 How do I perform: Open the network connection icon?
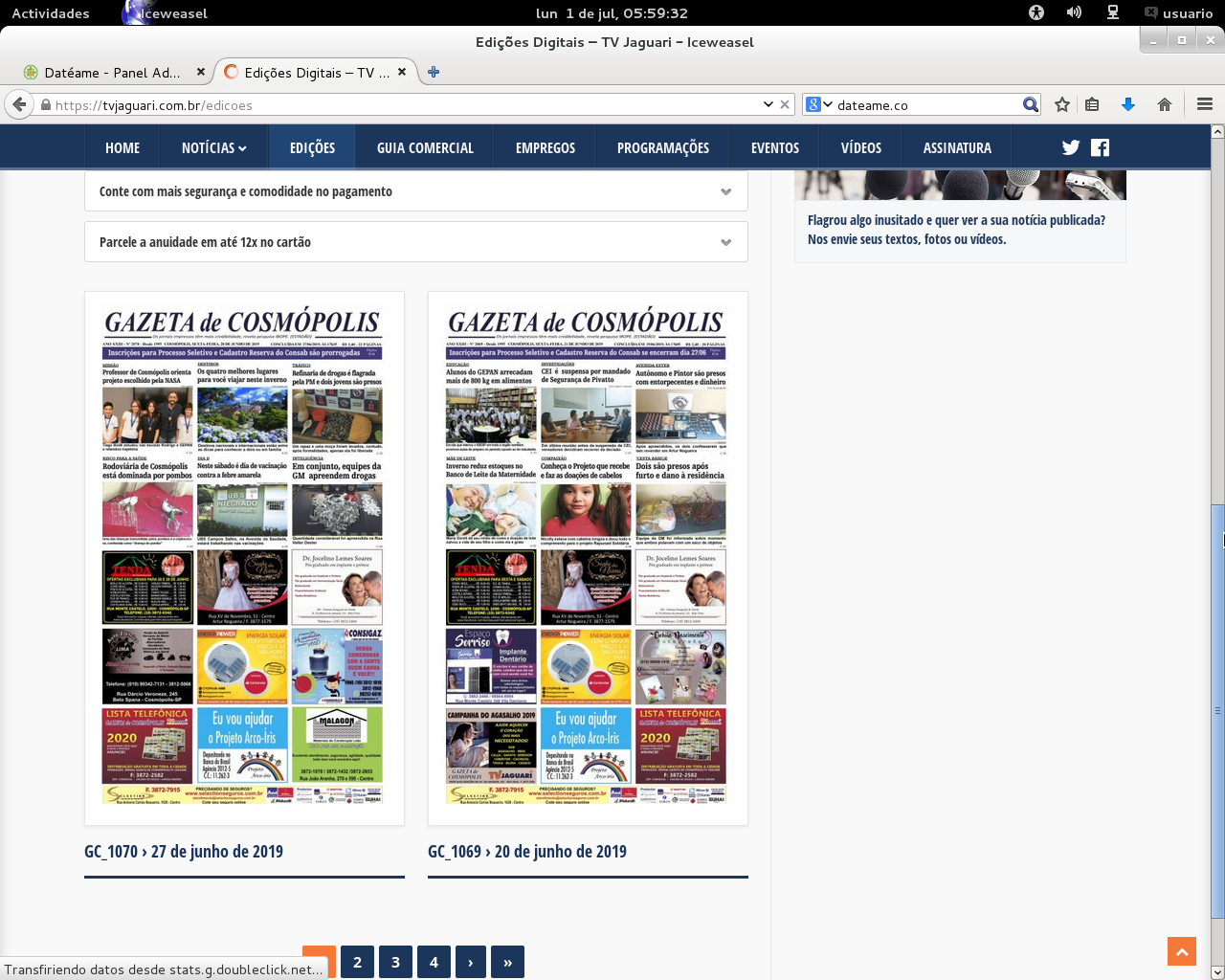(1113, 13)
